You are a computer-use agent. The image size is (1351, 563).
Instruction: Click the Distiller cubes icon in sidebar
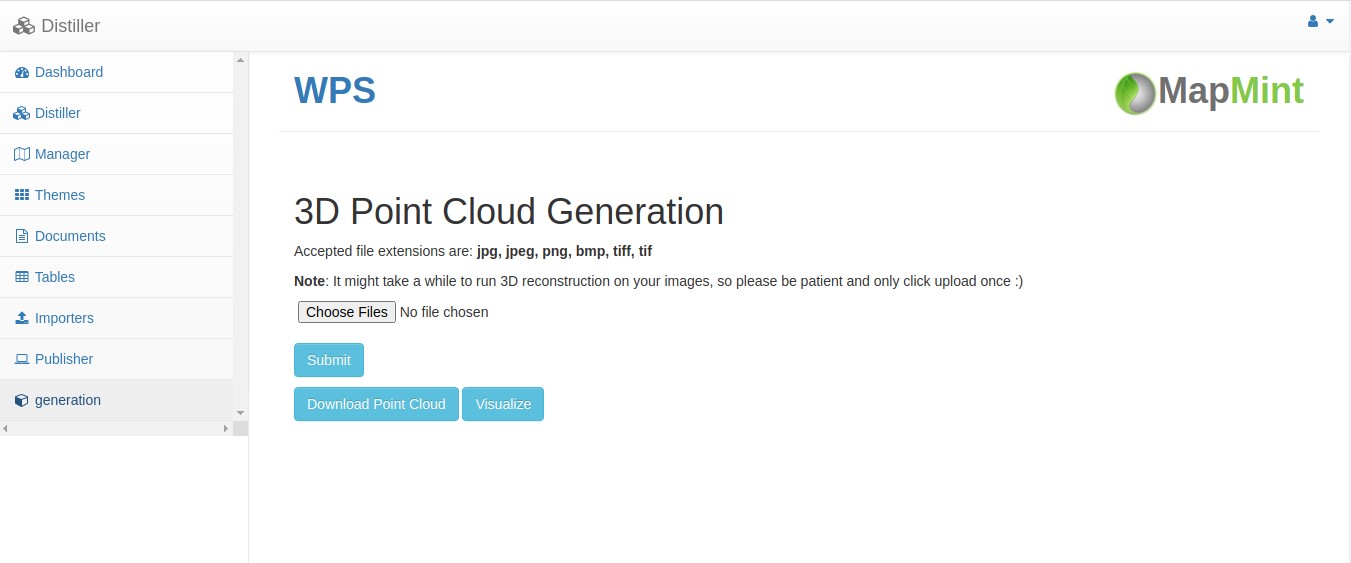[x=22, y=114]
